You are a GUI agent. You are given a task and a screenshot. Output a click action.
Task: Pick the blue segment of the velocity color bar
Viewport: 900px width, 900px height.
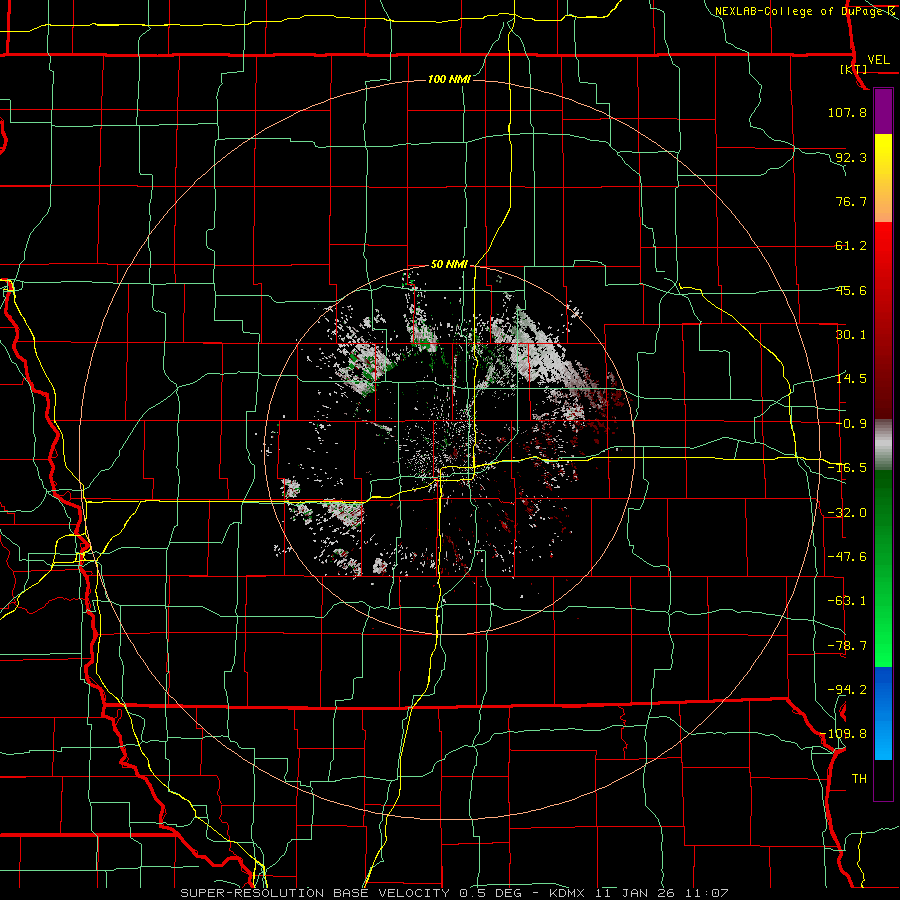(883, 713)
